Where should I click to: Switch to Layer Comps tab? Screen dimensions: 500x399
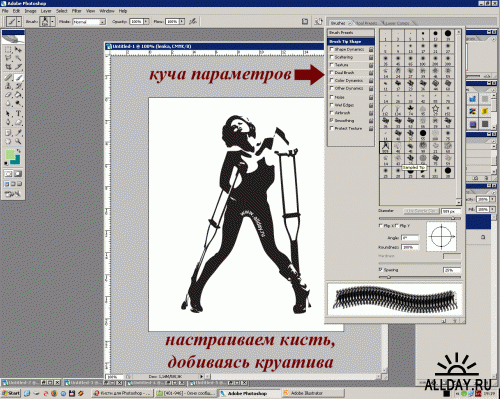397,23
